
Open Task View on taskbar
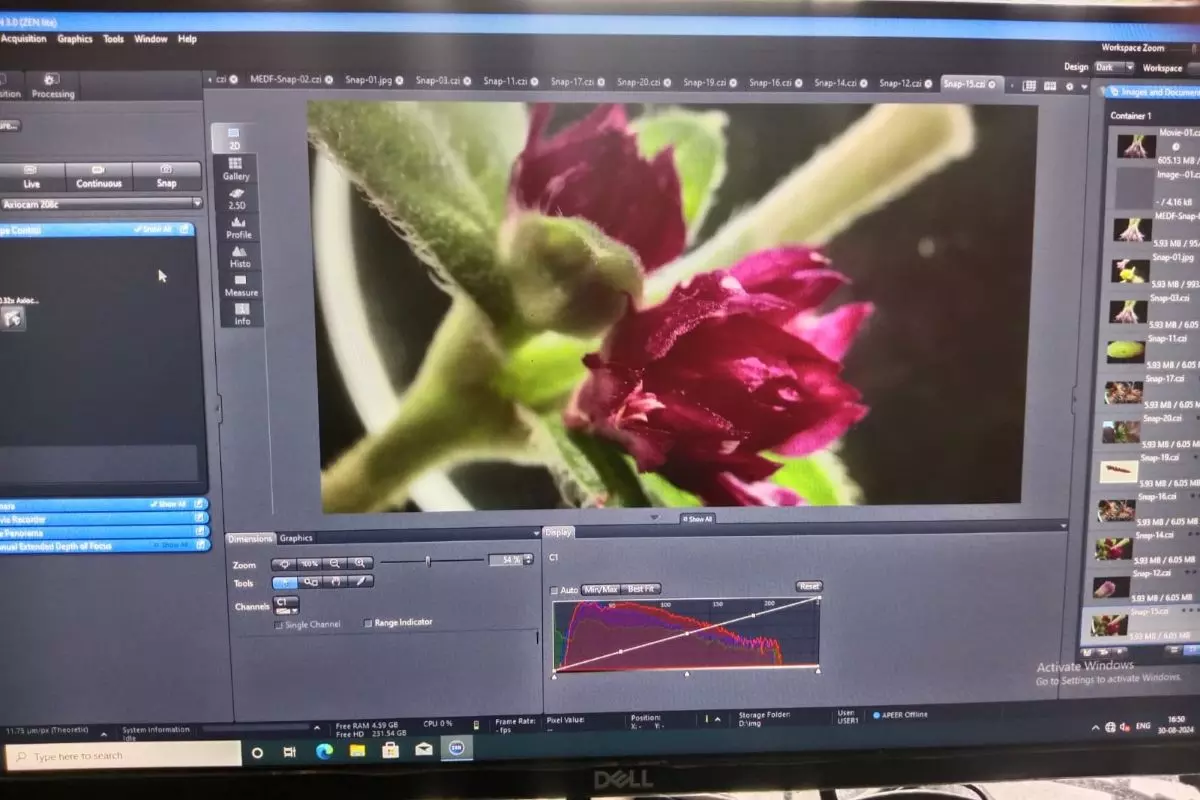click(x=290, y=752)
